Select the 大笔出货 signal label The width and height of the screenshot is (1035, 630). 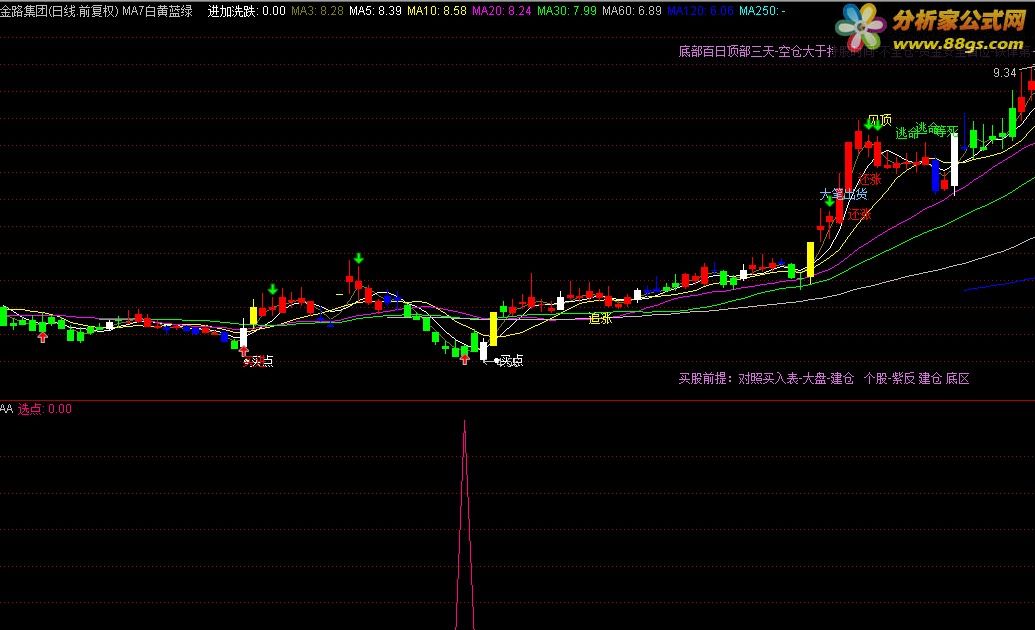[844, 194]
